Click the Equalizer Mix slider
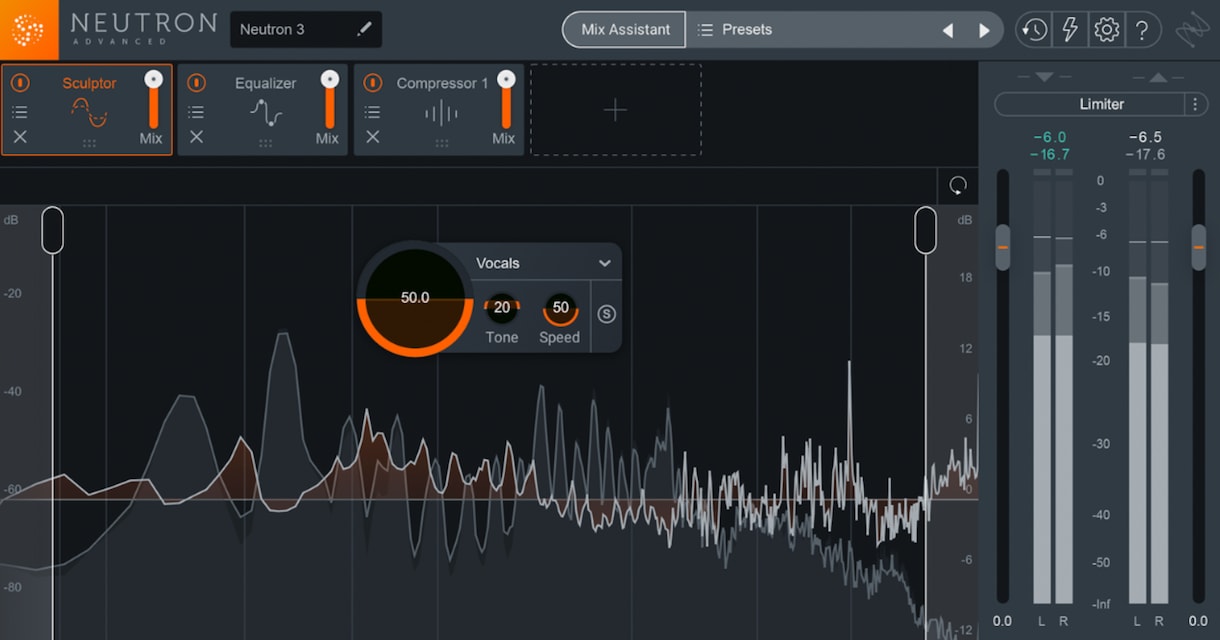Image resolution: width=1220 pixels, height=640 pixels. pyautogui.click(x=329, y=99)
